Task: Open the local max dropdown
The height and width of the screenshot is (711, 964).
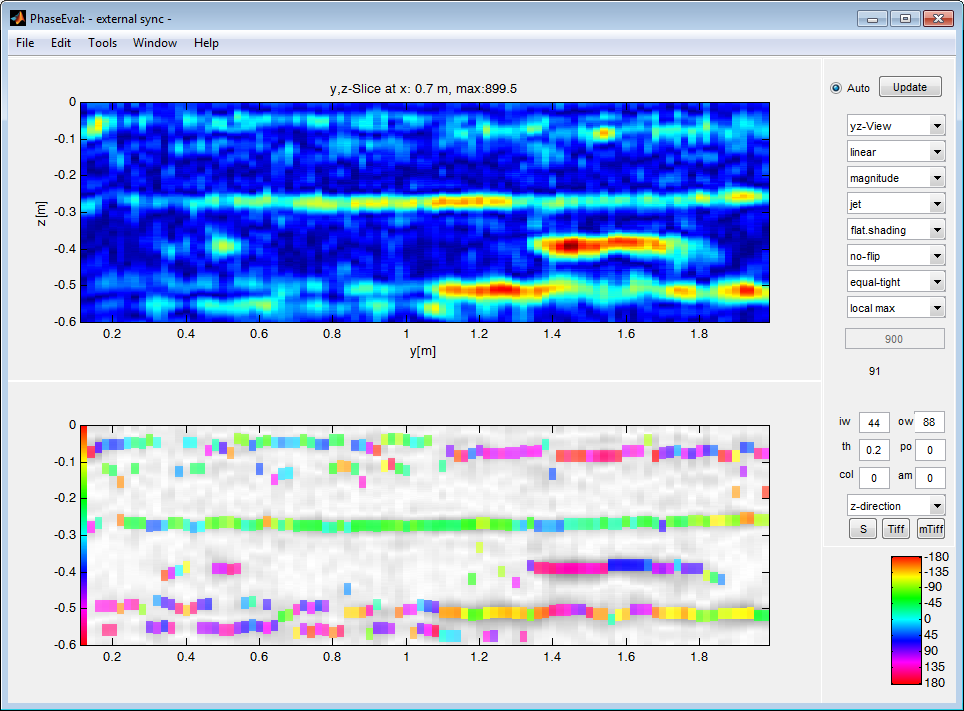Action: click(x=896, y=308)
